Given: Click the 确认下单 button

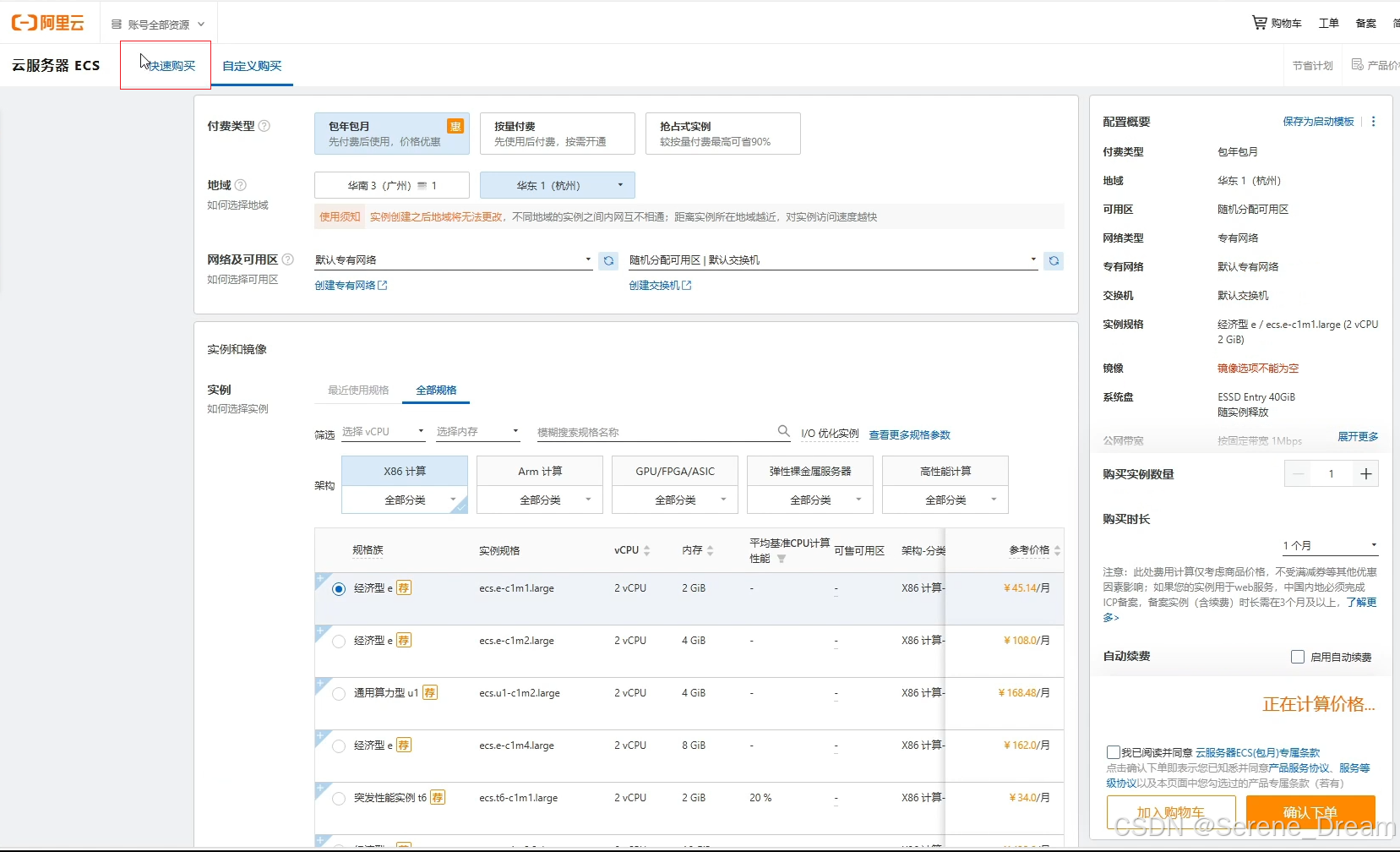Looking at the screenshot, I should coord(1310,812).
